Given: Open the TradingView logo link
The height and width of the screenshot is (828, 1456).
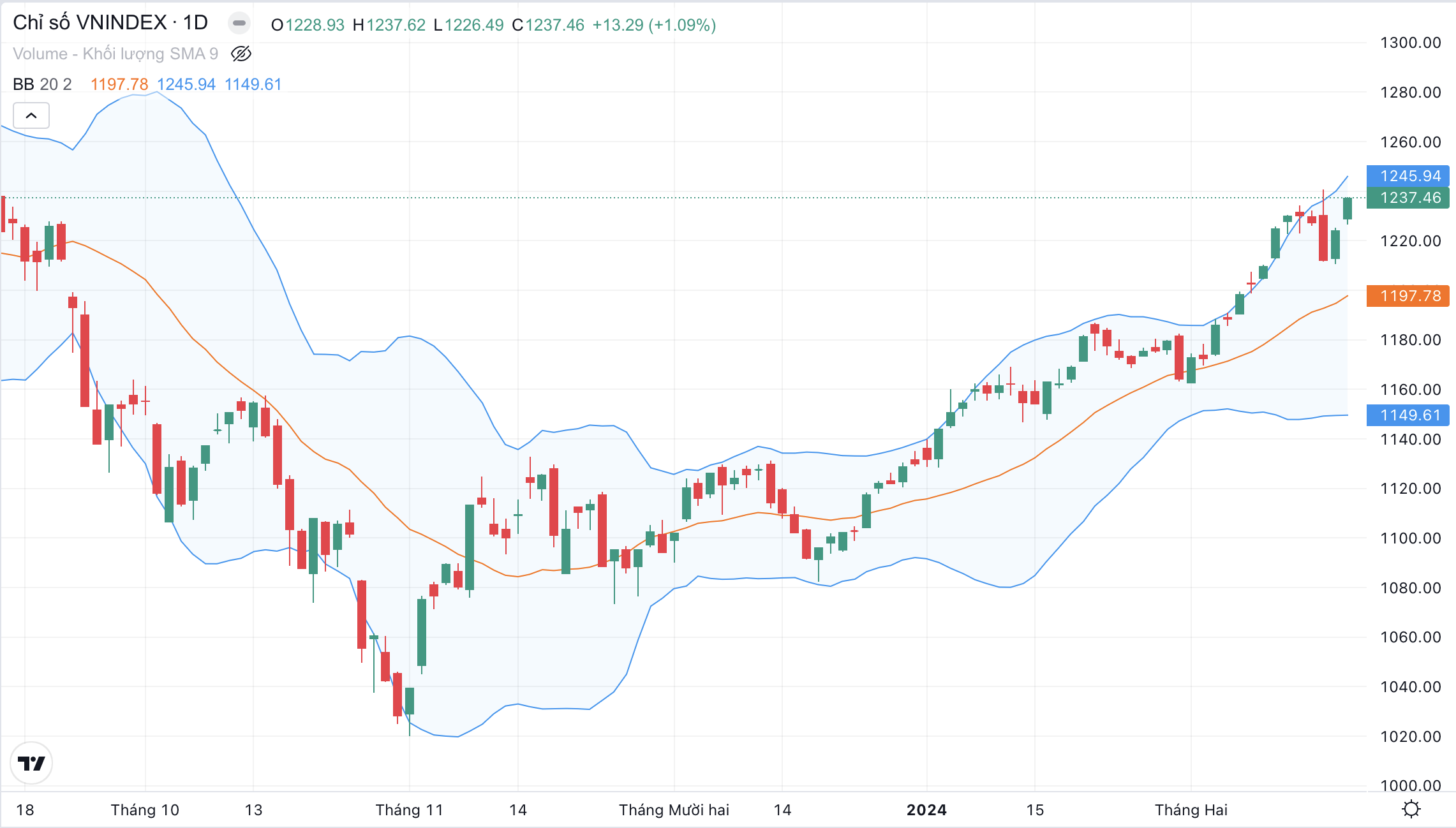Looking at the screenshot, I should coord(31,762).
